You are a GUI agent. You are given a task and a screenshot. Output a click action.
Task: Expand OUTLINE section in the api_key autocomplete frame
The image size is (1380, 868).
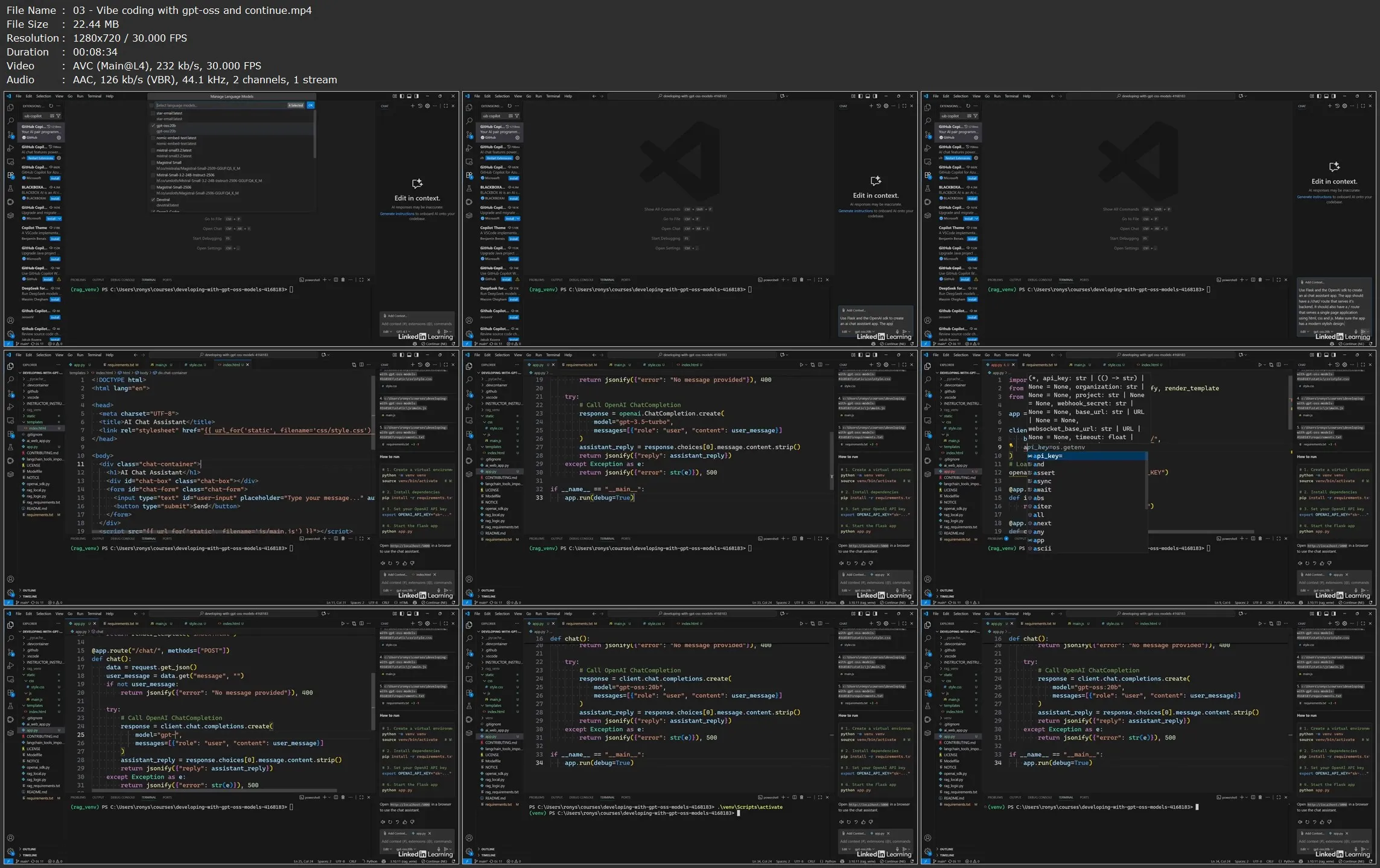[x=946, y=591]
